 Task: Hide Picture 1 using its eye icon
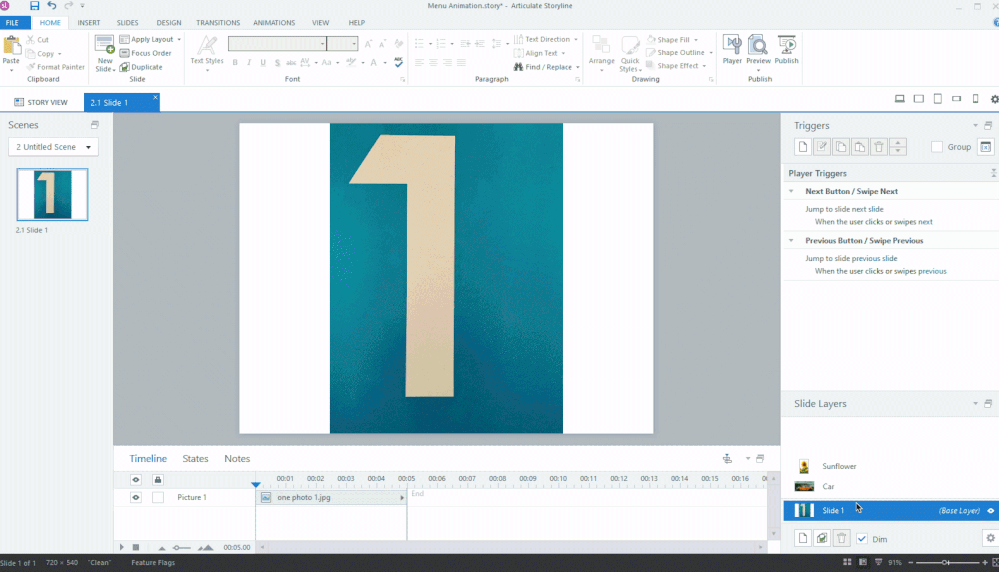click(x=136, y=497)
